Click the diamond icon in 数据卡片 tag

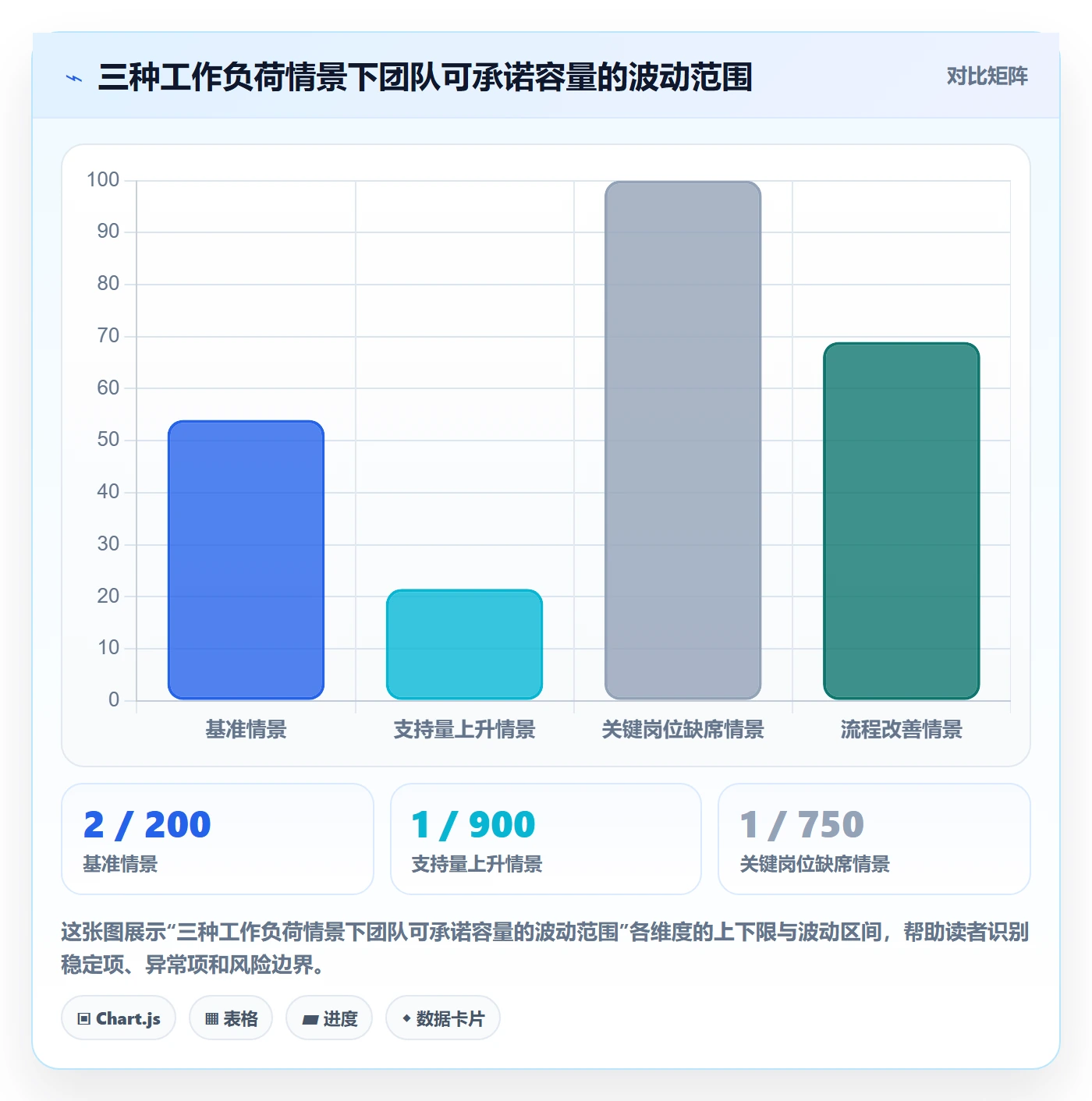click(x=406, y=1018)
